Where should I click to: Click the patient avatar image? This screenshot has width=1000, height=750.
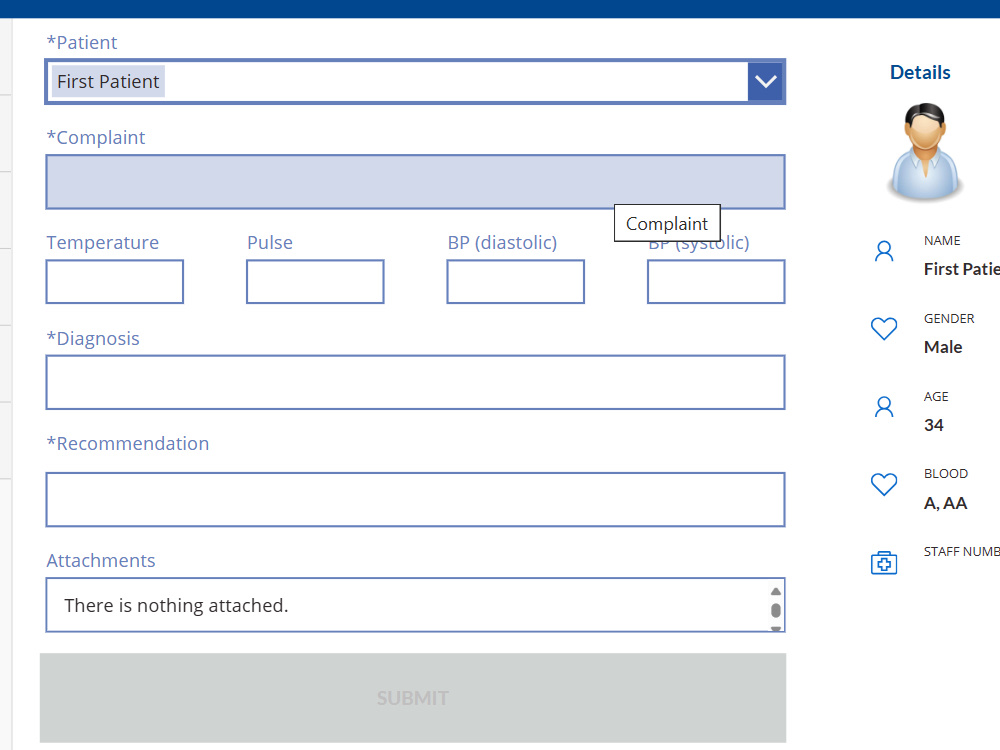click(925, 151)
